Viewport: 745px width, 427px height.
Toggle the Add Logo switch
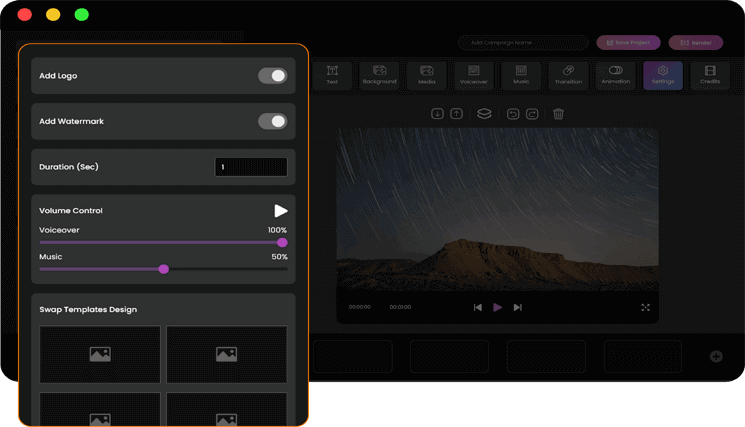[x=272, y=76]
